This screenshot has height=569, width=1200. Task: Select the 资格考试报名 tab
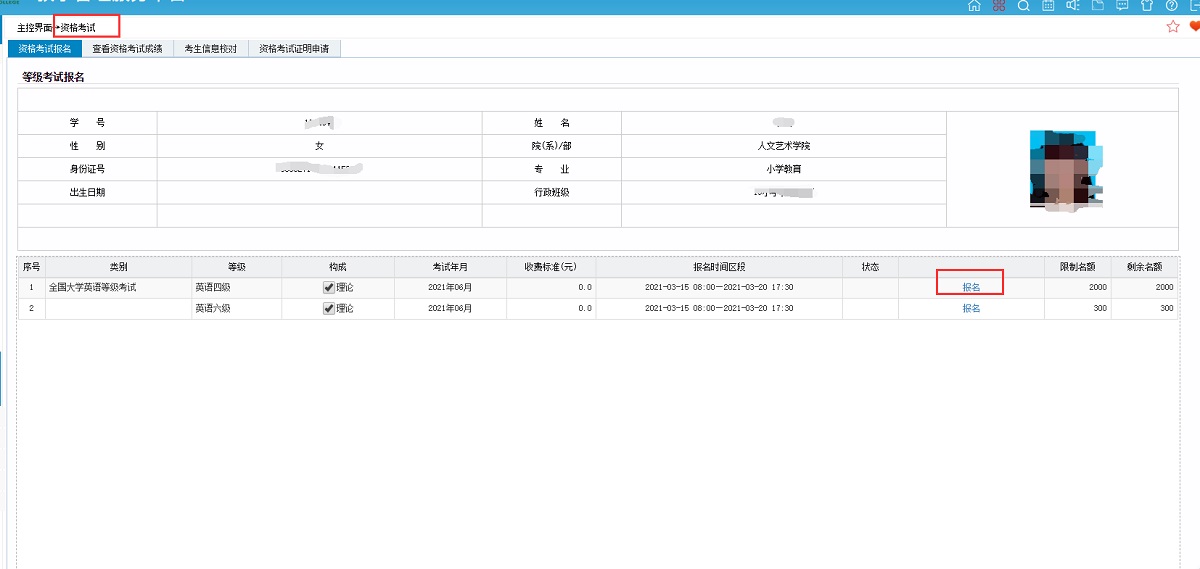44,48
